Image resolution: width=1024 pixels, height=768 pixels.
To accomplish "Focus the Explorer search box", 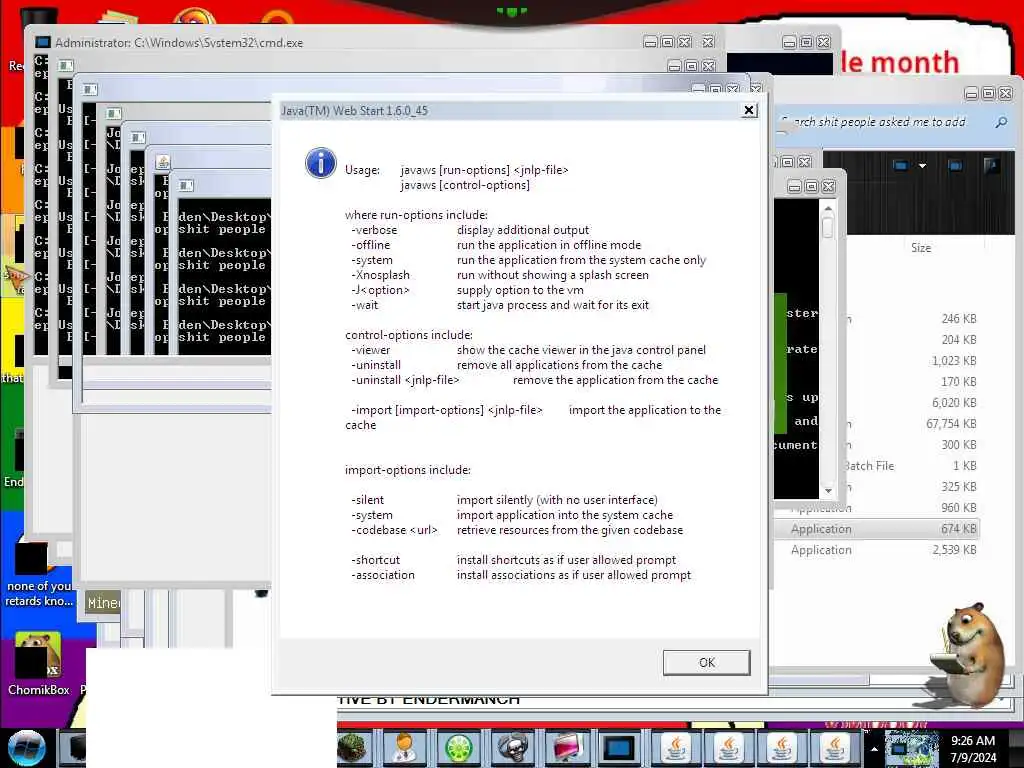I will (x=887, y=122).
